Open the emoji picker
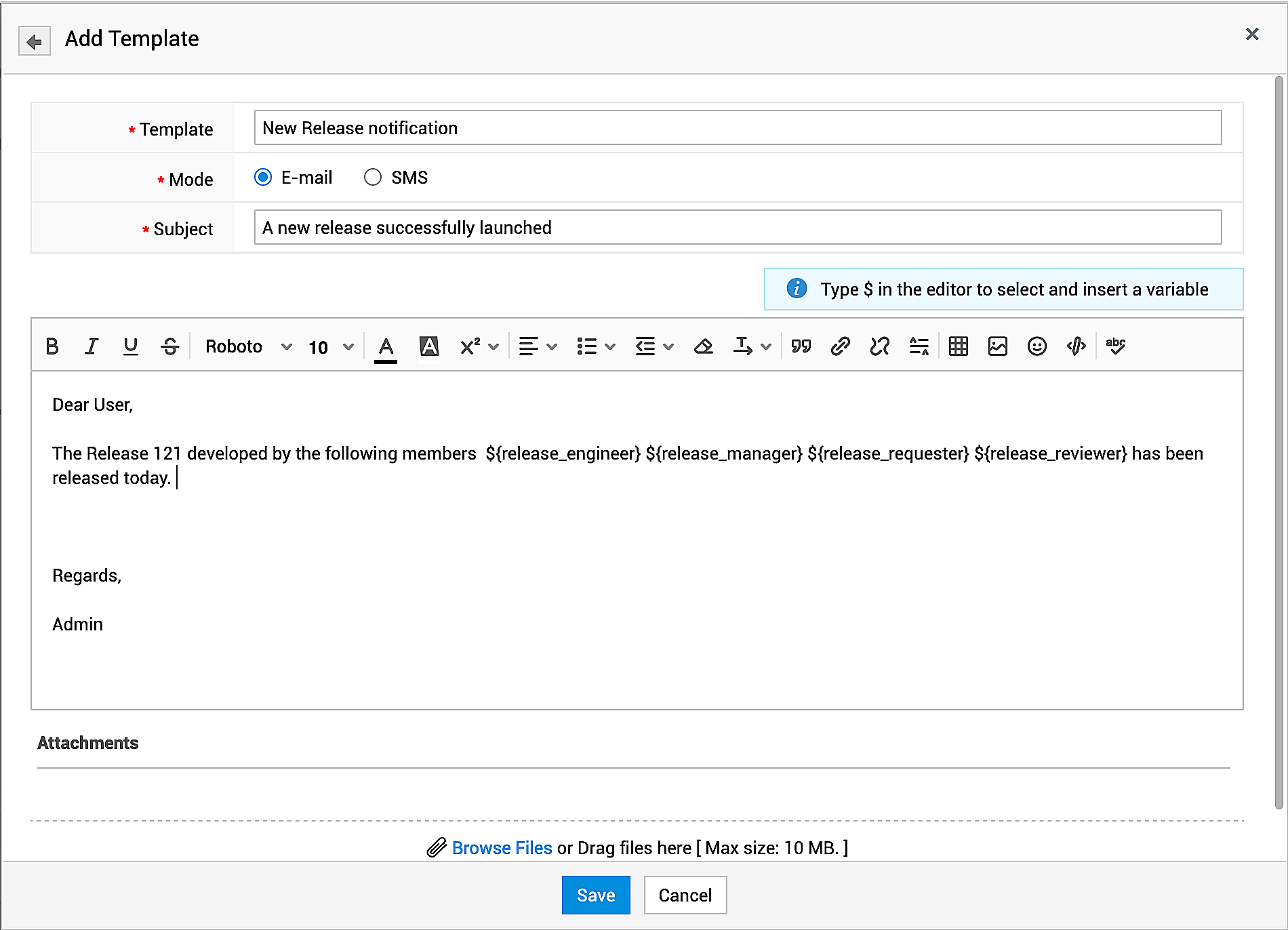Image resolution: width=1288 pixels, height=930 pixels. [x=1037, y=346]
